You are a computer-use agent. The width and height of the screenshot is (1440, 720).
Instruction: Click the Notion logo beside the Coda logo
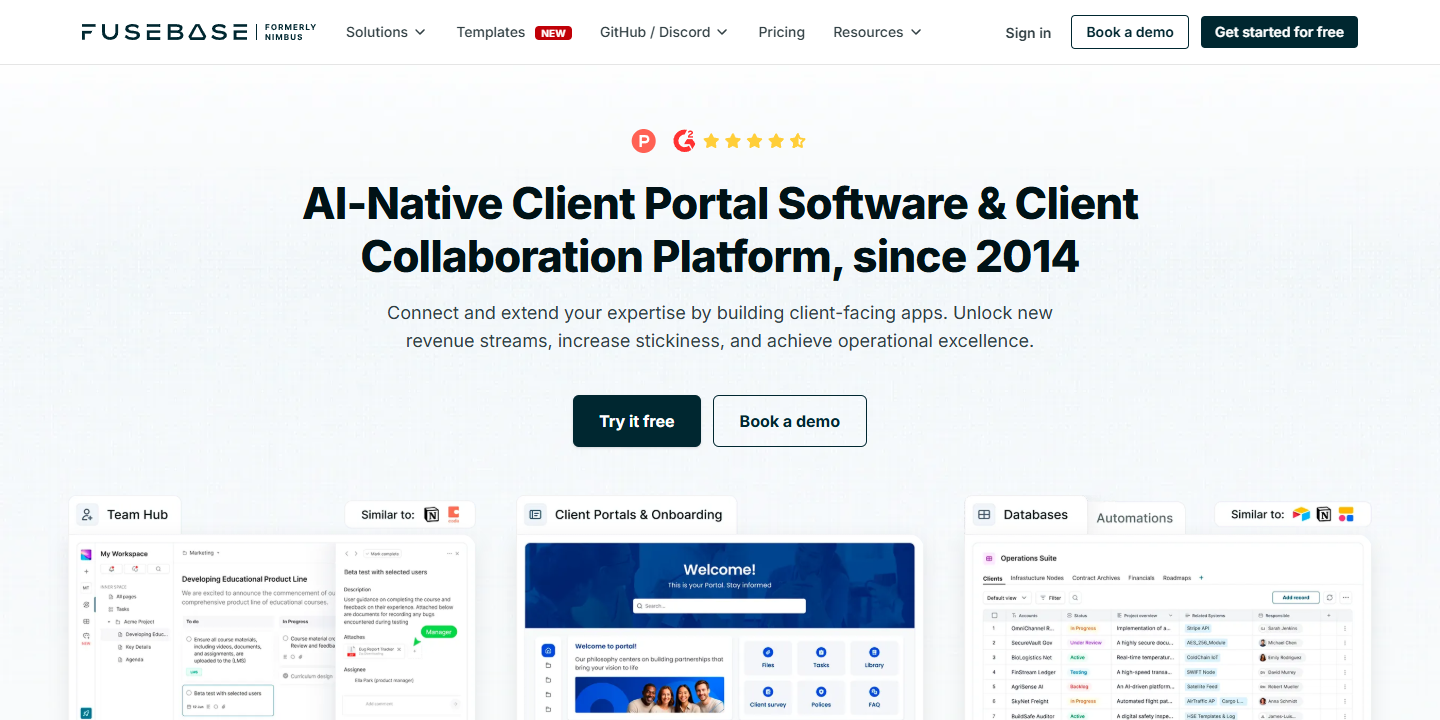coord(432,514)
